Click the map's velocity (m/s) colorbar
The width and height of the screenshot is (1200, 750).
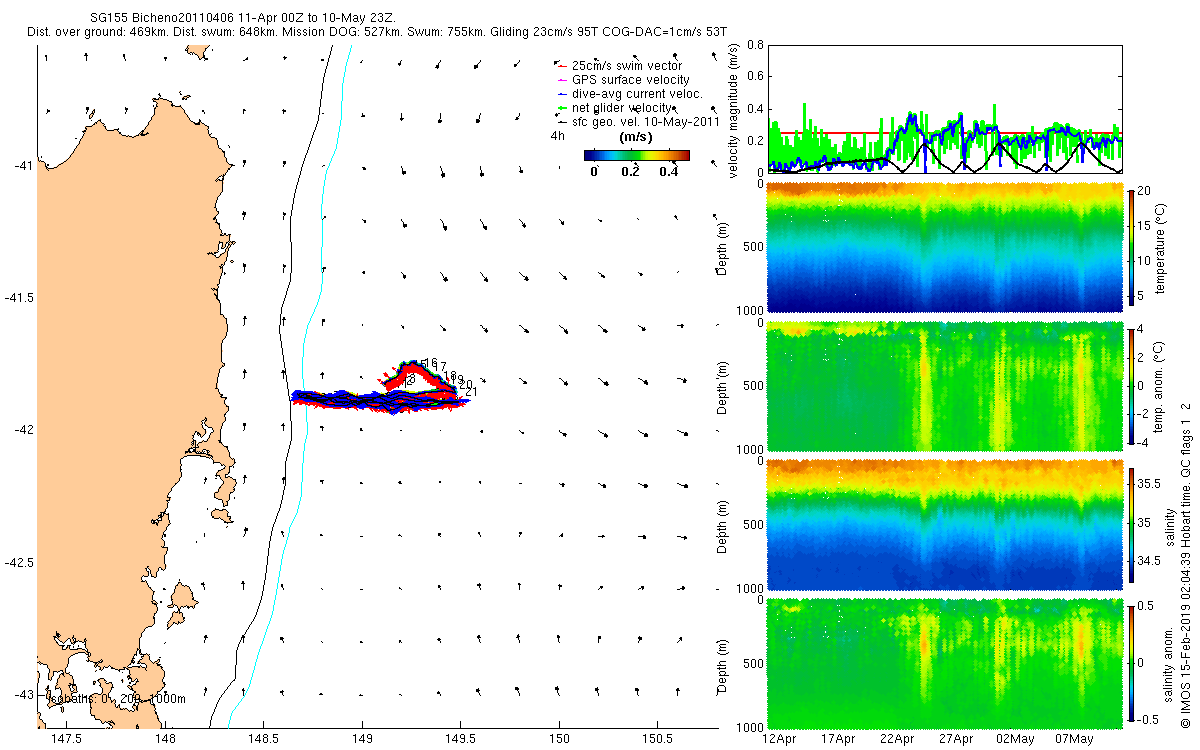pyautogui.click(x=637, y=155)
